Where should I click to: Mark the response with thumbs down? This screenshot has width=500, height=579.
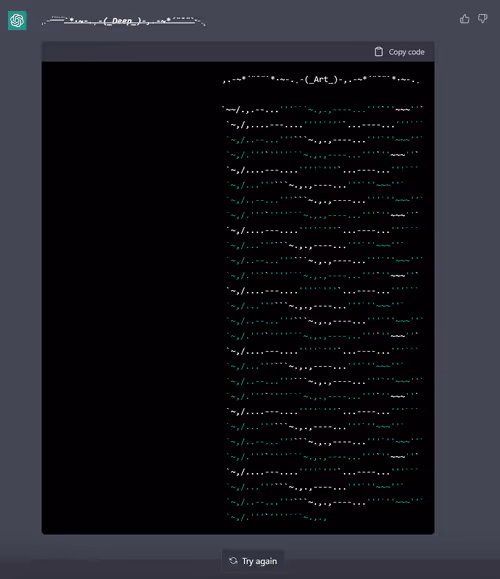point(483,18)
